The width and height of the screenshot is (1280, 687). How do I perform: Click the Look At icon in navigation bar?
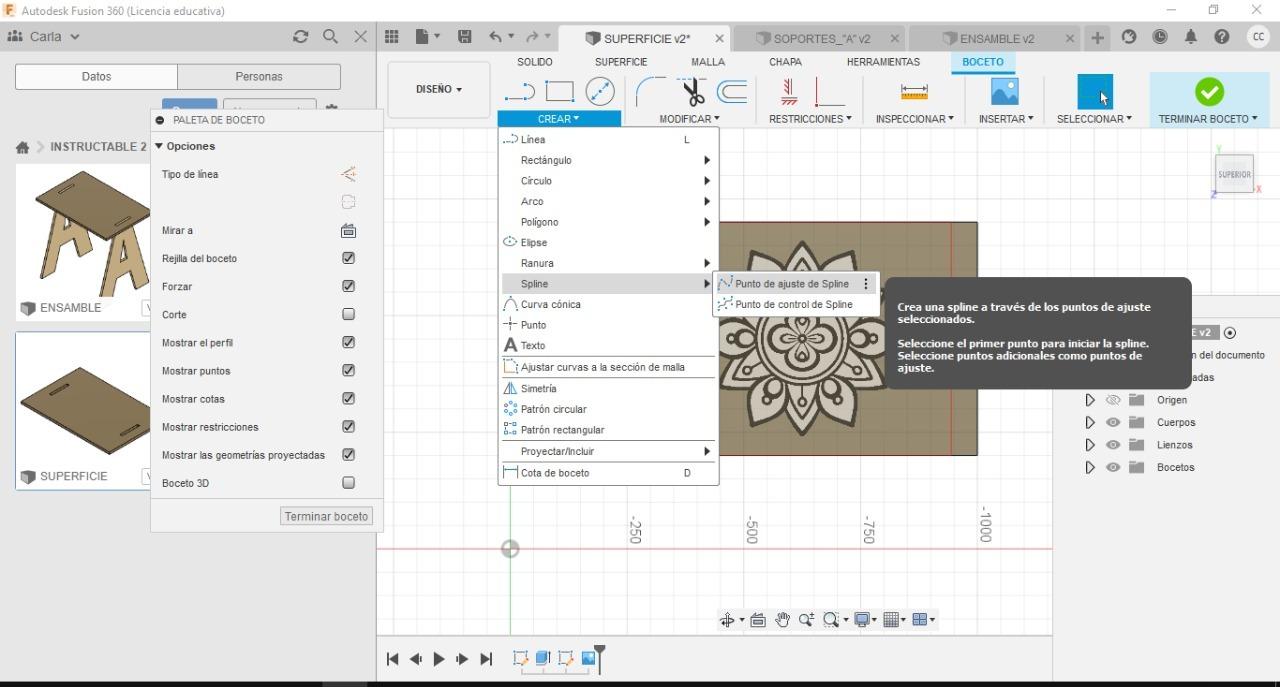[x=758, y=620]
